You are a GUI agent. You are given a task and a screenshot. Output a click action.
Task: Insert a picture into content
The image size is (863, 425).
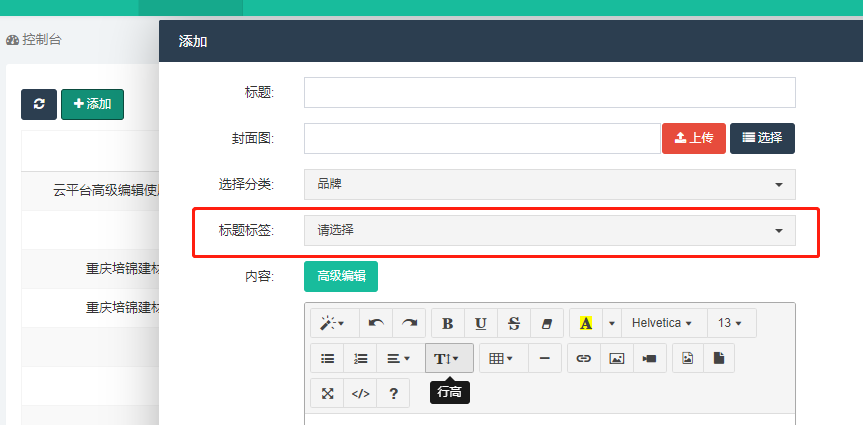617,358
